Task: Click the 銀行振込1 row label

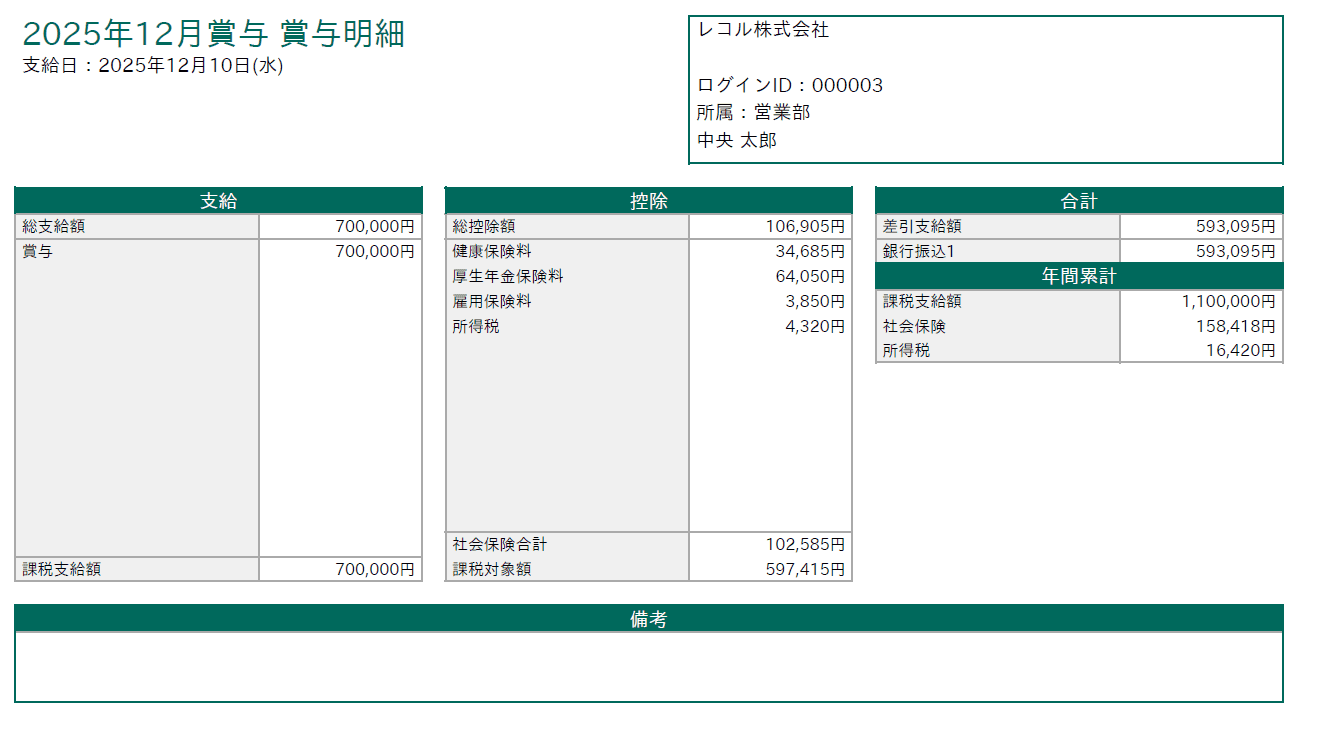Action: tap(918, 251)
